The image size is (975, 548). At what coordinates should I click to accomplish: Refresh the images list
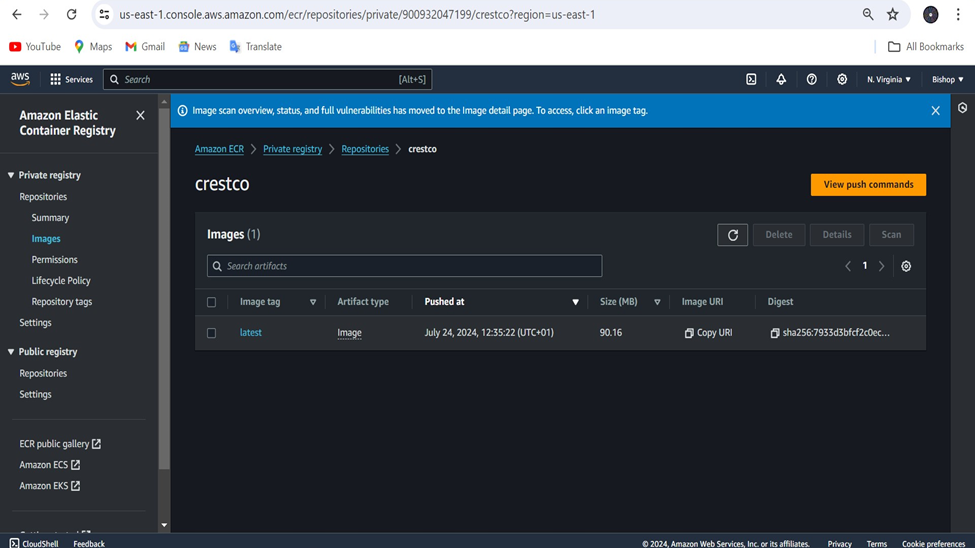coord(732,235)
